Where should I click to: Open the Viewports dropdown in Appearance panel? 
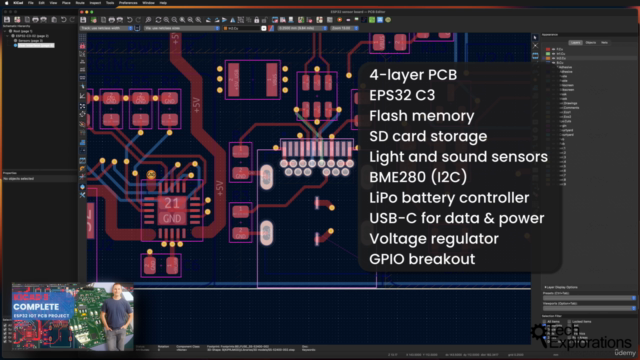pyautogui.click(x=589, y=308)
